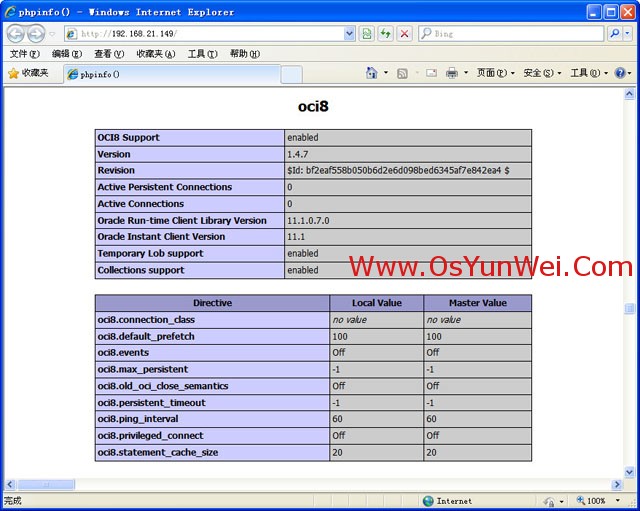Open the 安全(S) command bar menu
640x511 pixels.
pyautogui.click(x=542, y=73)
